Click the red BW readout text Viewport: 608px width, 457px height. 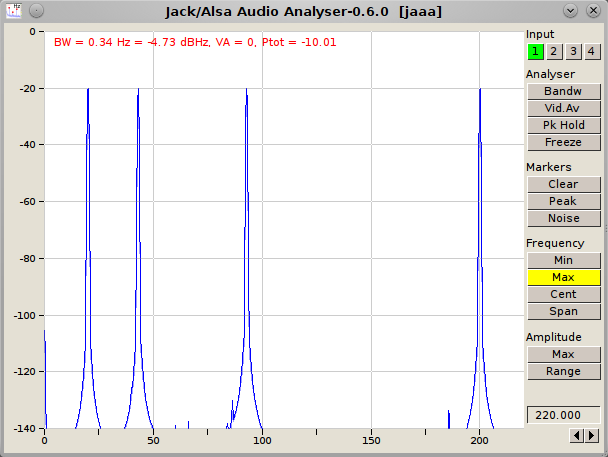click(195, 42)
